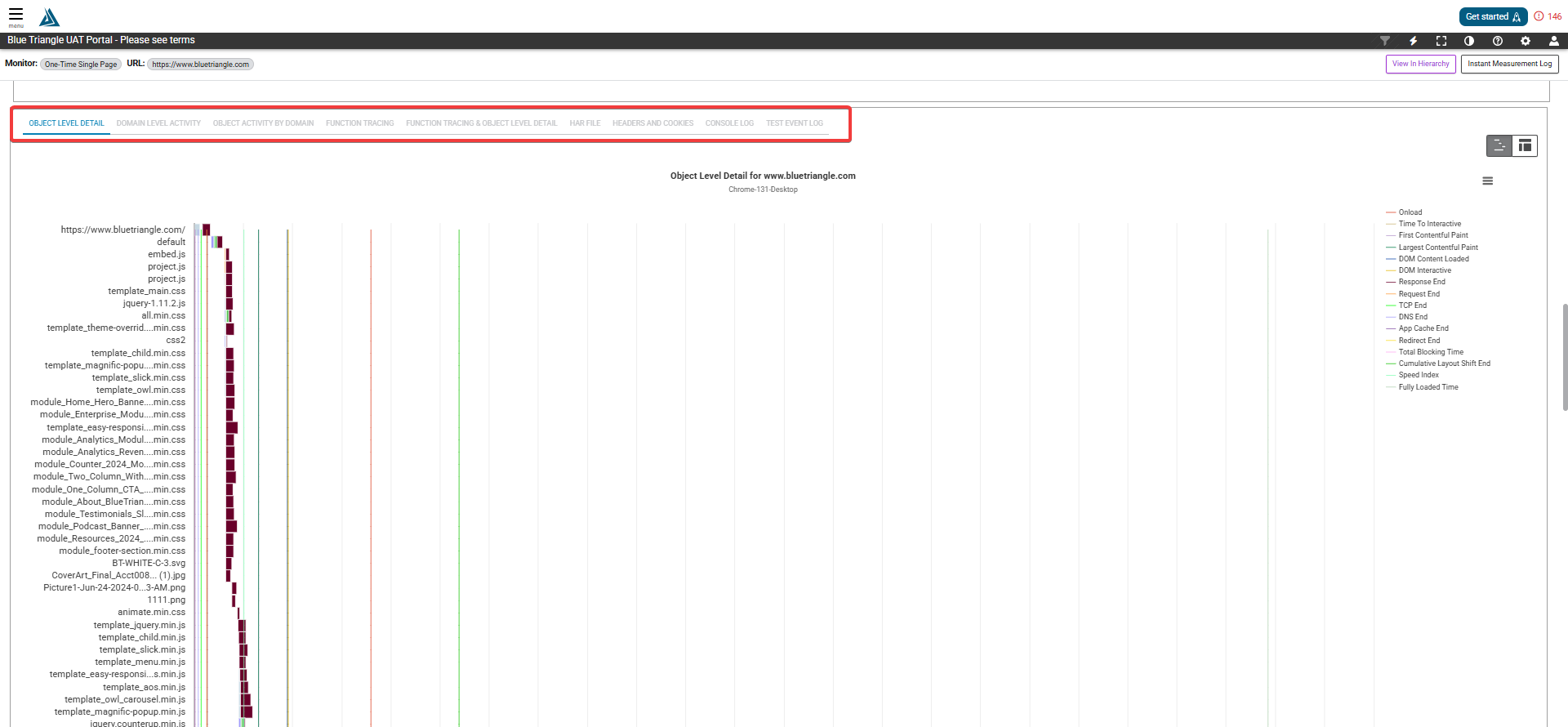Viewport: 1568px width, 727px height.
Task: Click row label template_owl_carousel.min.js
Action: (125, 699)
